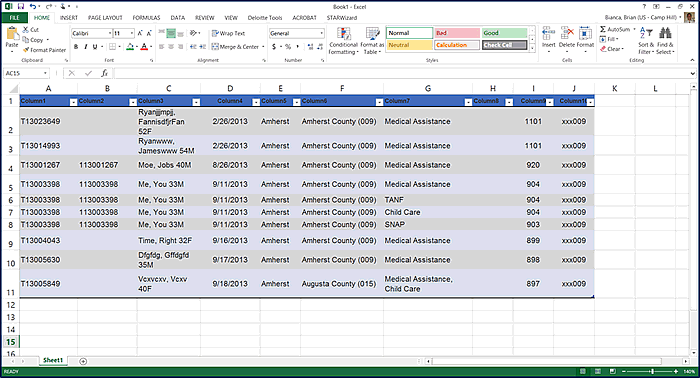The height and width of the screenshot is (378, 700).
Task: Apply Accounting dollar number format
Action: [x=274, y=46]
